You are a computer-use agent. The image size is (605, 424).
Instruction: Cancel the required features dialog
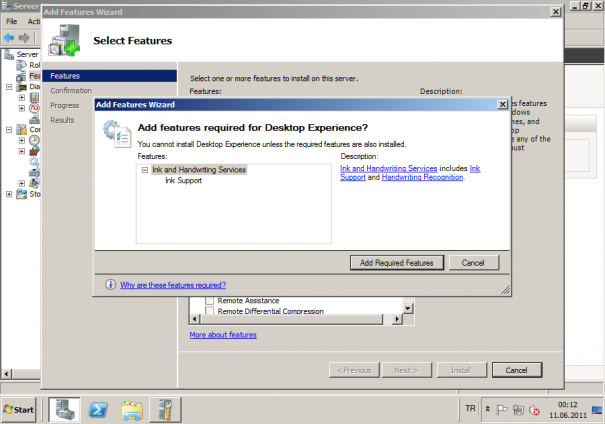474,263
